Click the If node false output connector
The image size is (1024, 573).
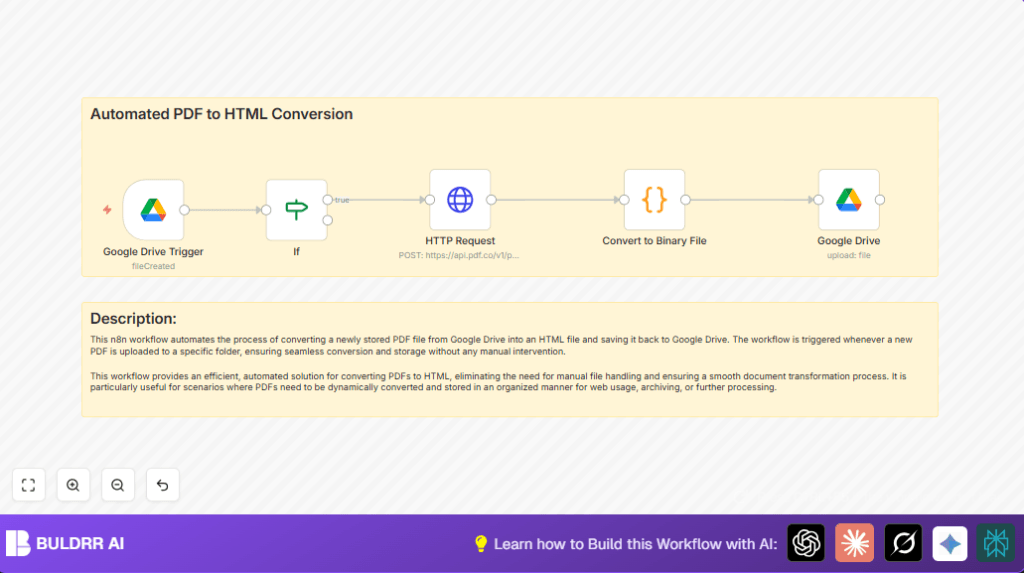coord(328,220)
